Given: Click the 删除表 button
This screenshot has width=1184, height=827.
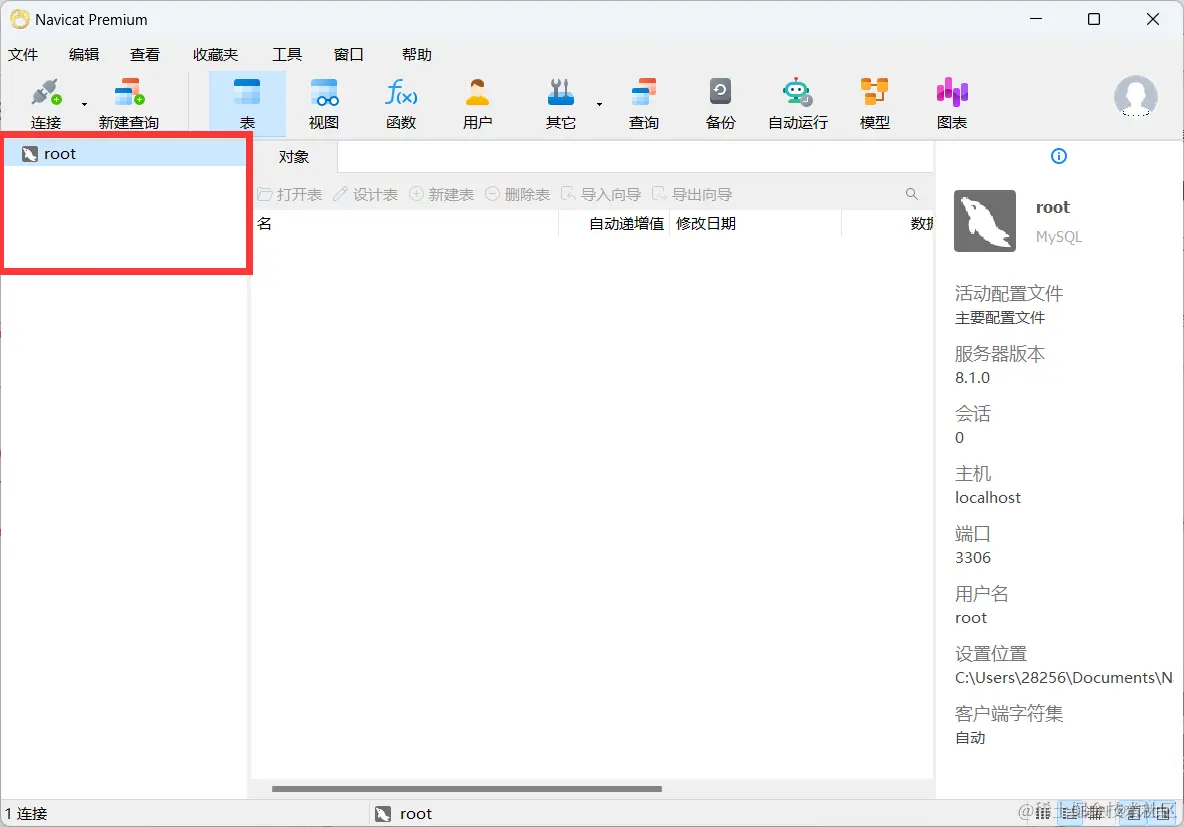Looking at the screenshot, I should [517, 194].
